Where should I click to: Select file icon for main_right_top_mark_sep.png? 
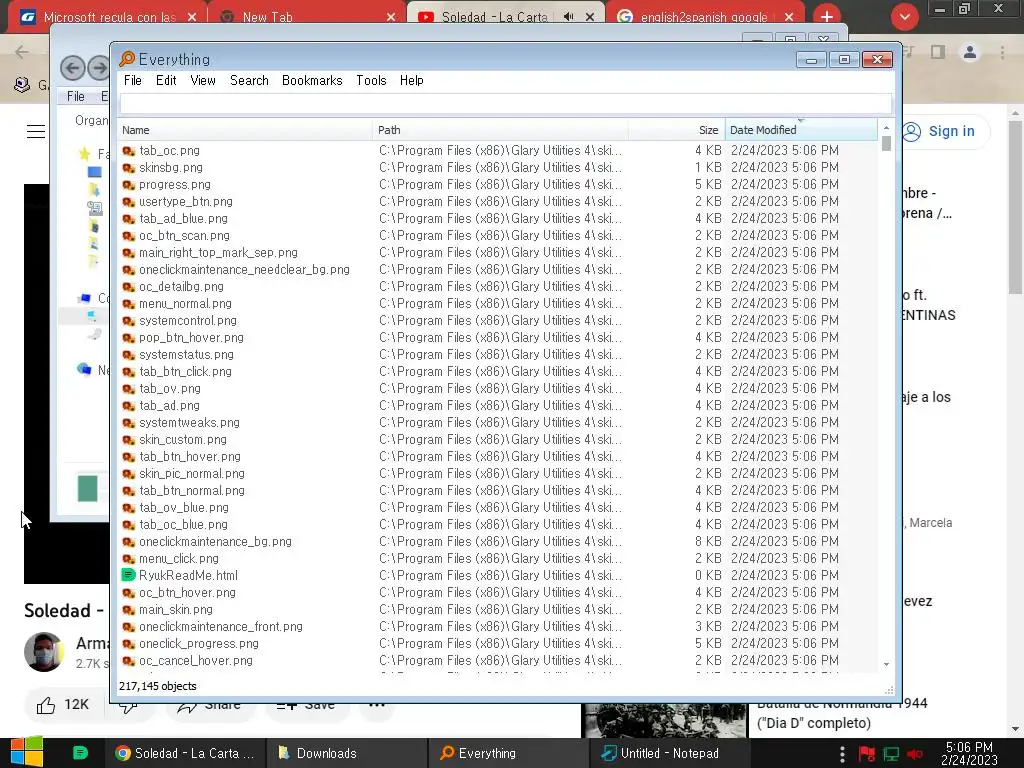129,253
